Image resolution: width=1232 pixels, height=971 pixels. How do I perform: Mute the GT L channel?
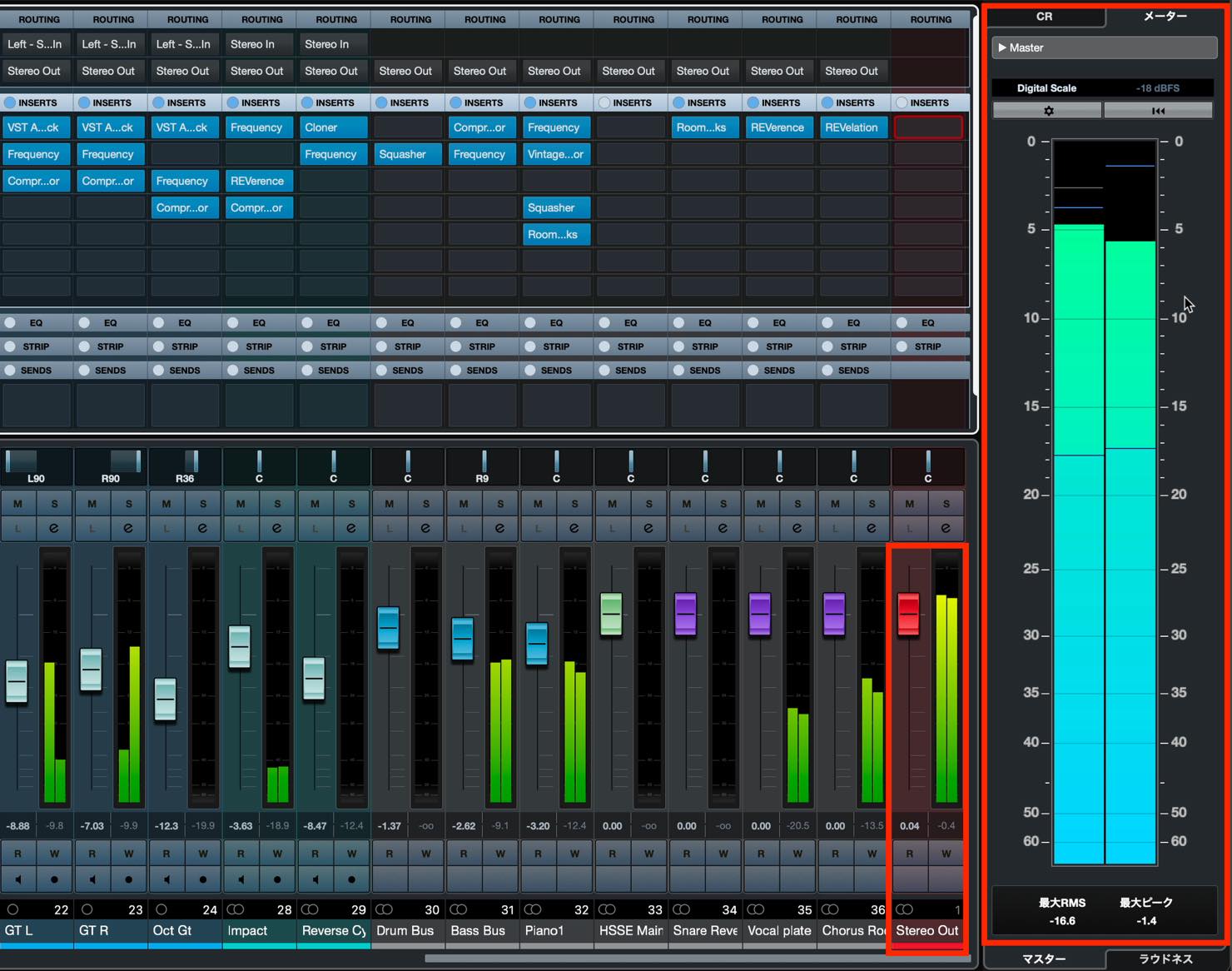pos(17,504)
